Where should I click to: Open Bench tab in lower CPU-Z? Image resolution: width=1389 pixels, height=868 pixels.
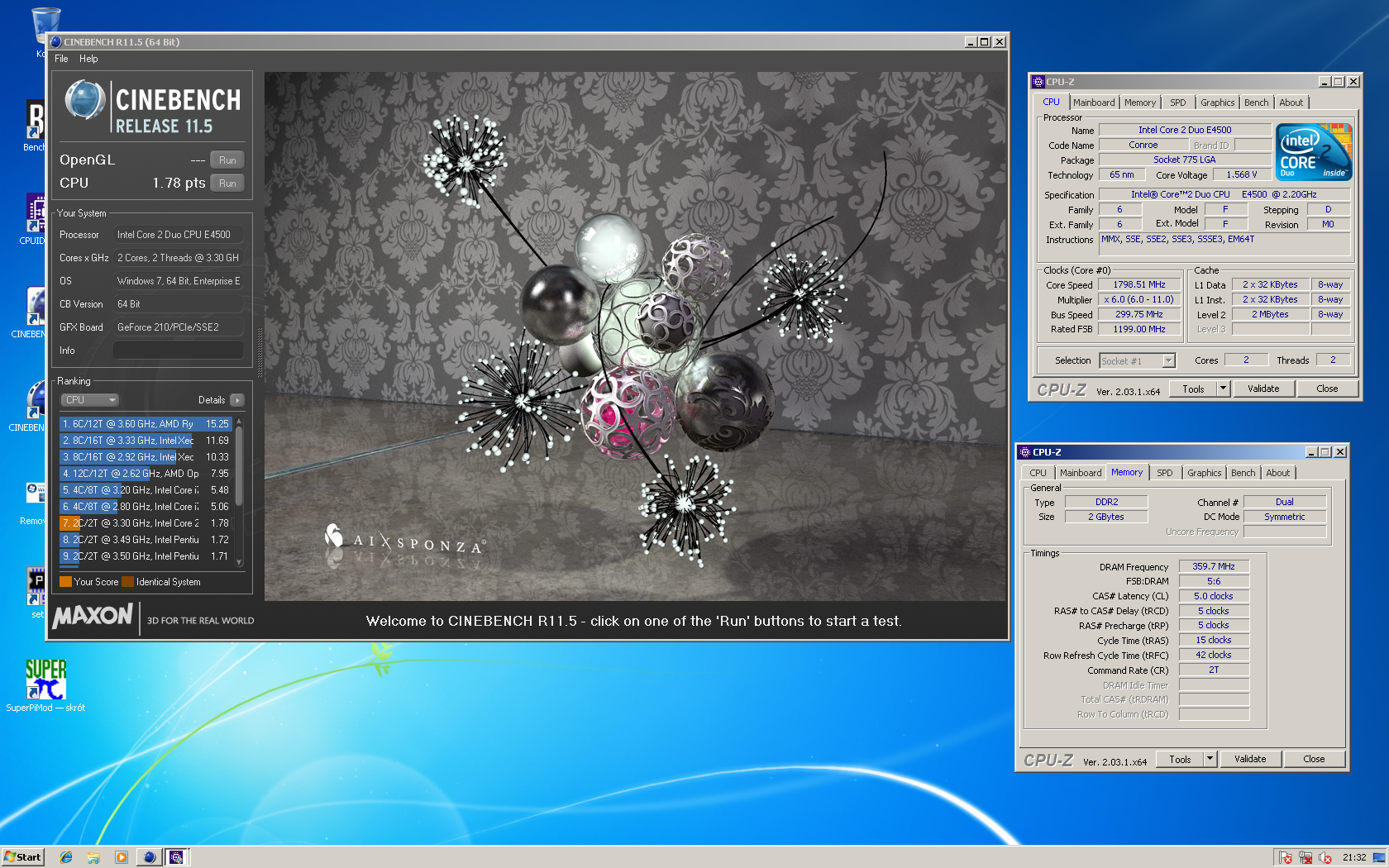[x=1243, y=473]
